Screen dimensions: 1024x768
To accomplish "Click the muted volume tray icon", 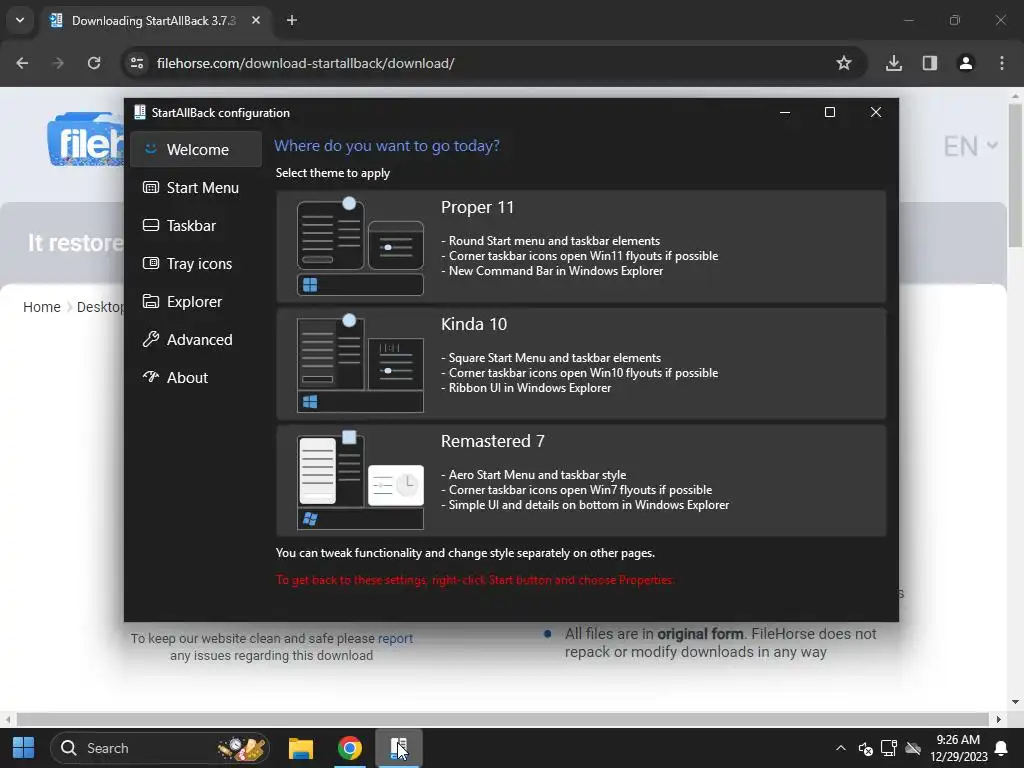I will tap(865, 748).
